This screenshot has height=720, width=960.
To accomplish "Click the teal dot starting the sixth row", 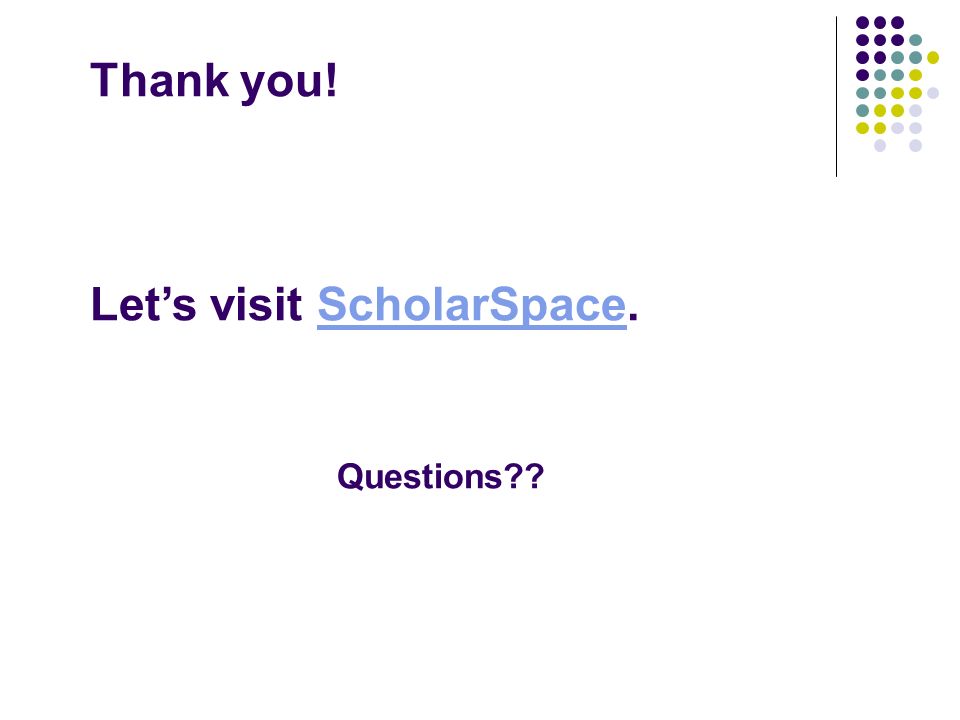I will (863, 111).
